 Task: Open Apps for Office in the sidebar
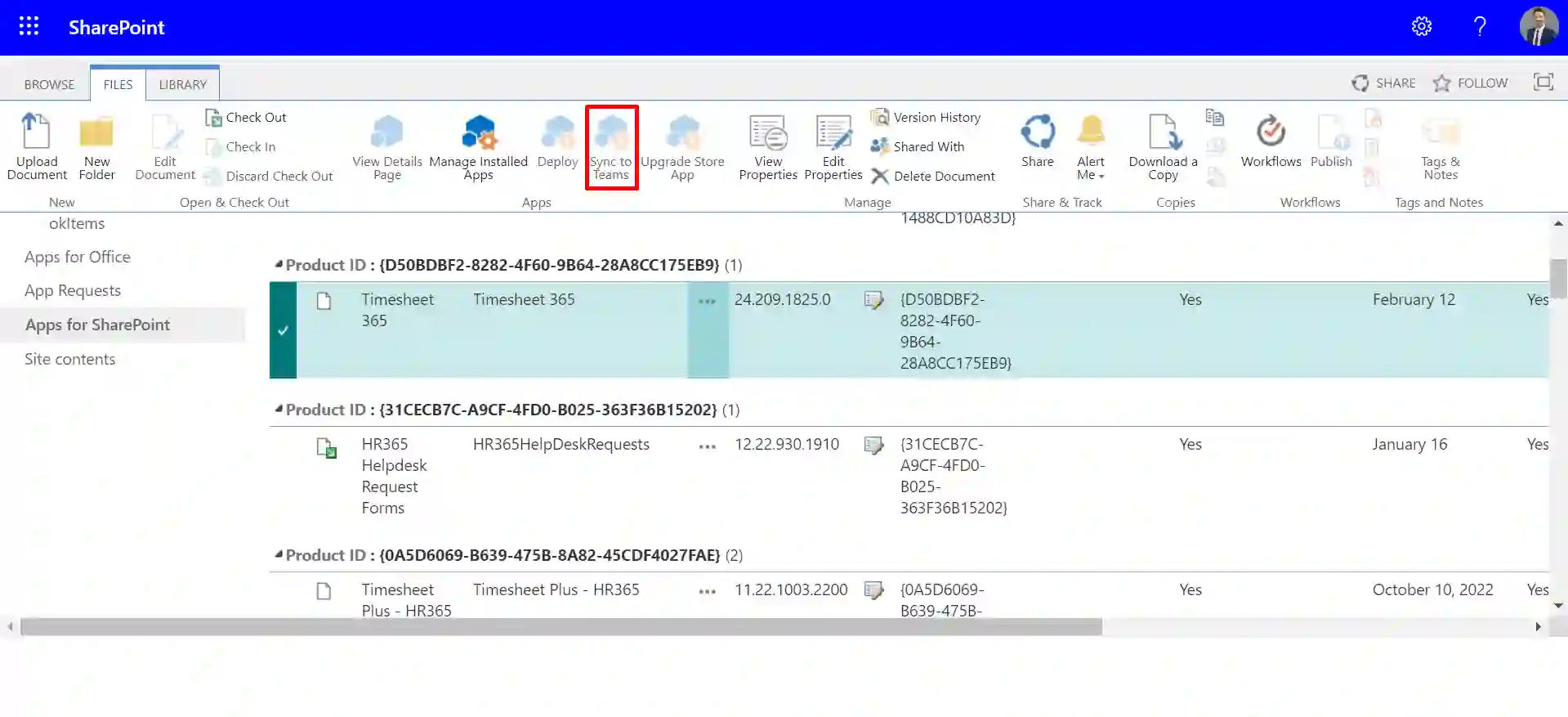(x=78, y=258)
